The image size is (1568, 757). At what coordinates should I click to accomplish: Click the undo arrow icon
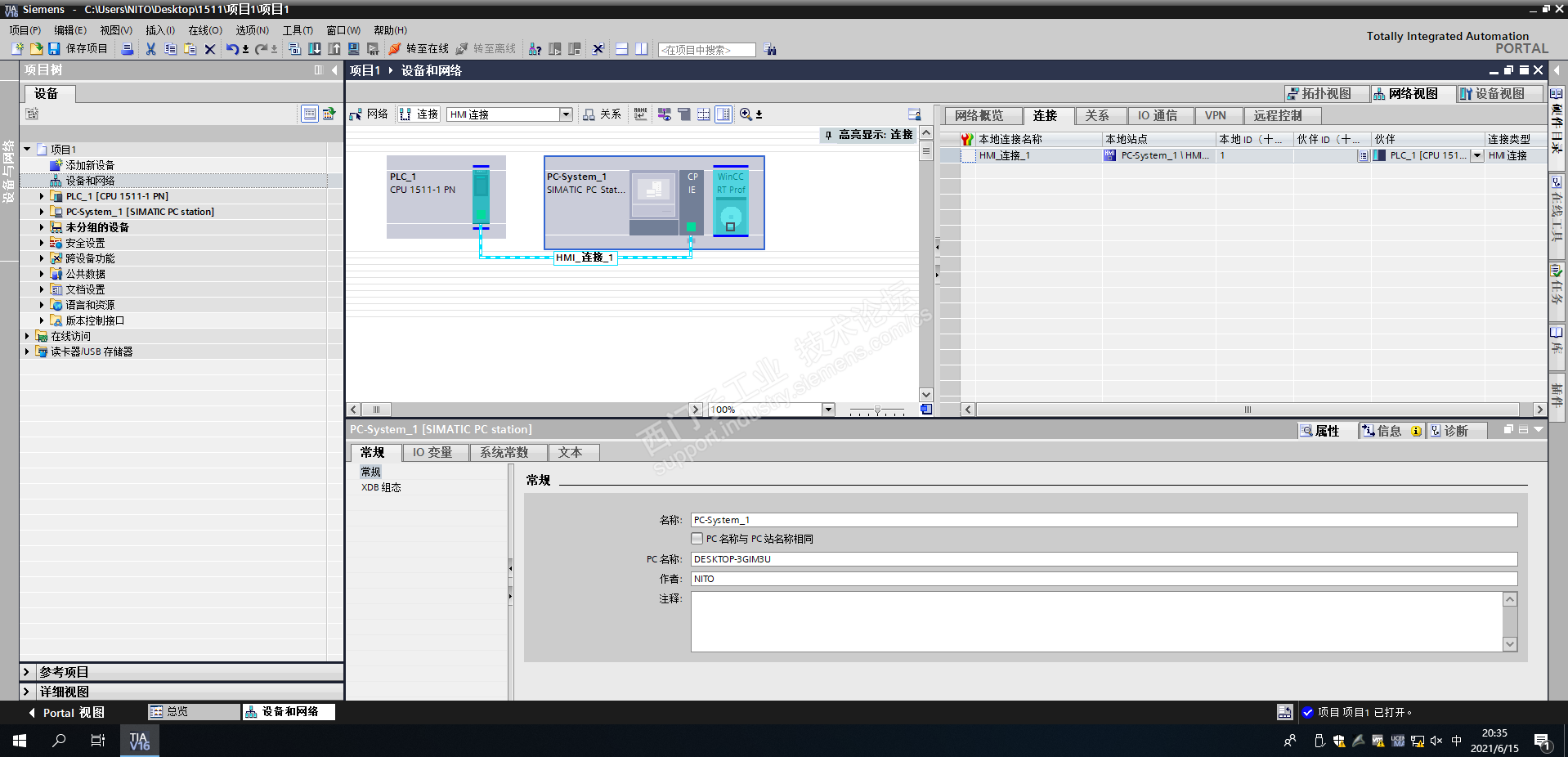[233, 49]
